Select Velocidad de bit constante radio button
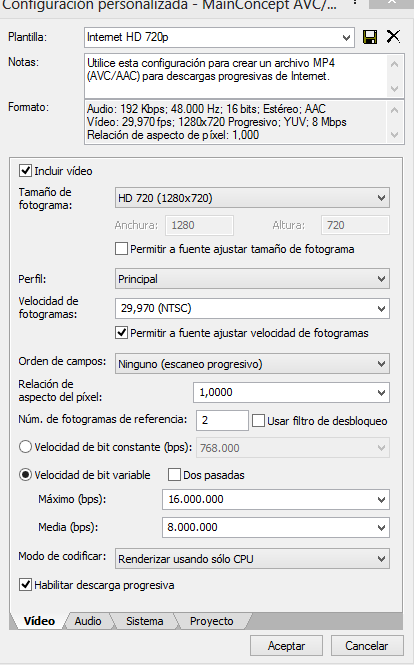Screen dimensions: 414x665 [25, 447]
